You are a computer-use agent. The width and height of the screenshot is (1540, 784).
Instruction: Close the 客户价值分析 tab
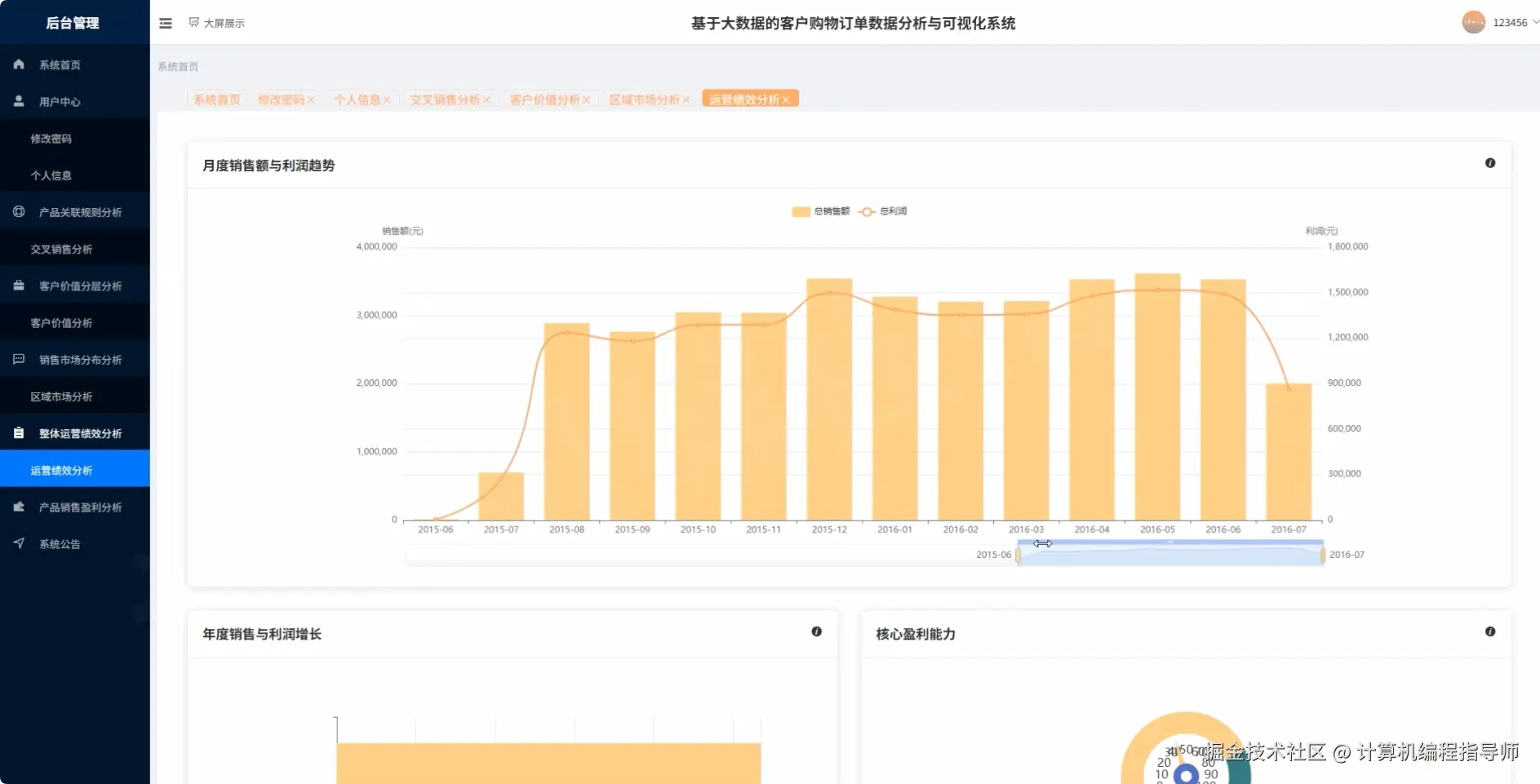tap(586, 100)
